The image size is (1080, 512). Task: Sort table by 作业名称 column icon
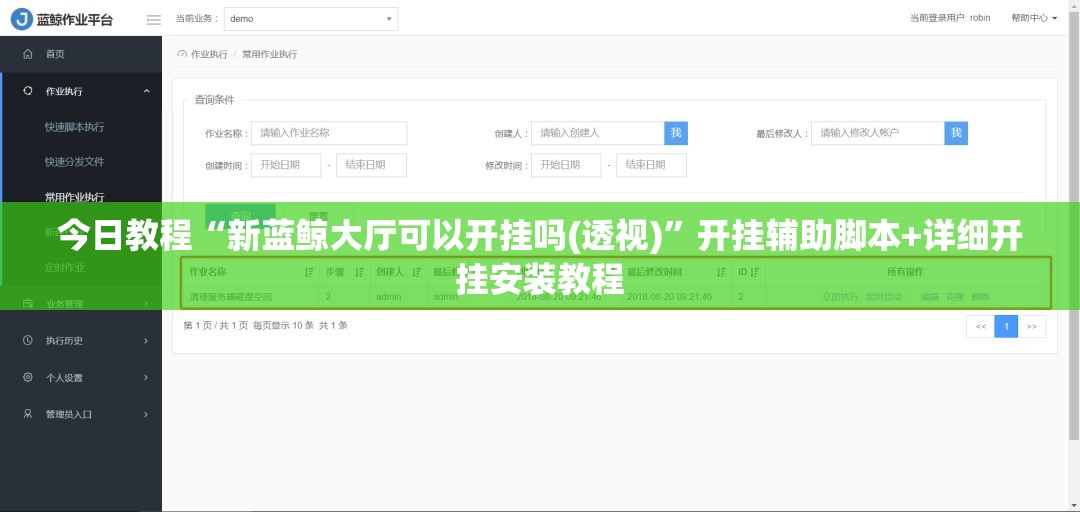tap(309, 272)
